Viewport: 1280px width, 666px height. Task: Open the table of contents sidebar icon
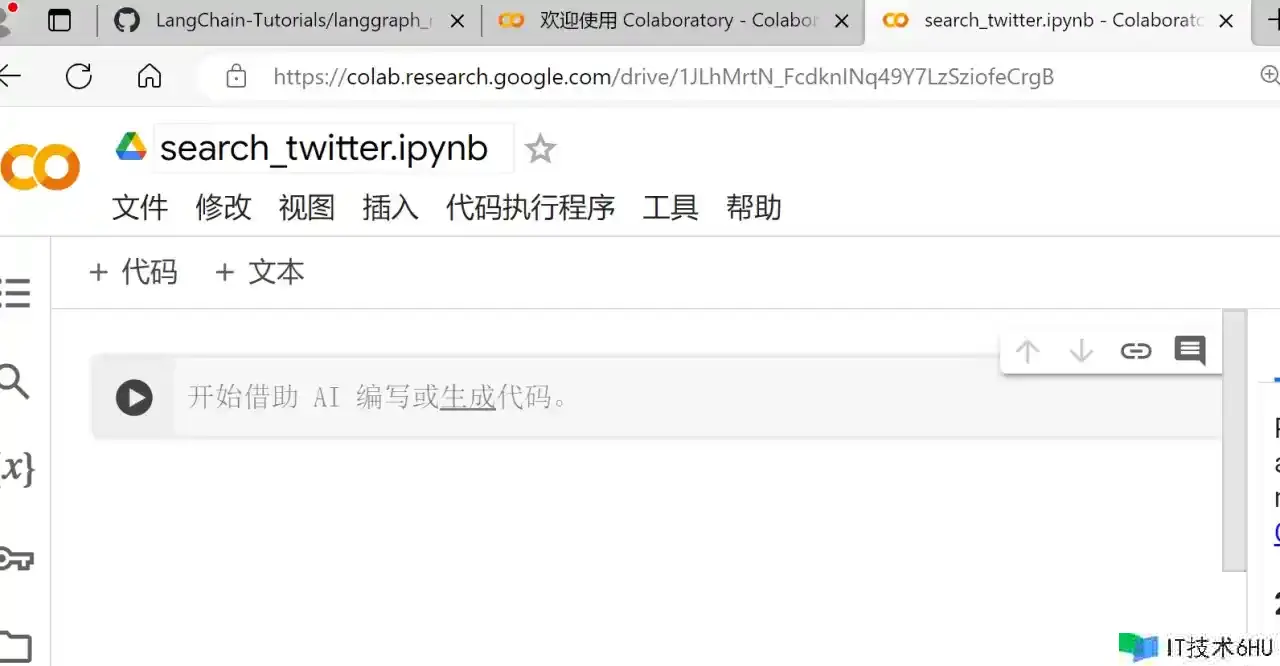(15, 293)
